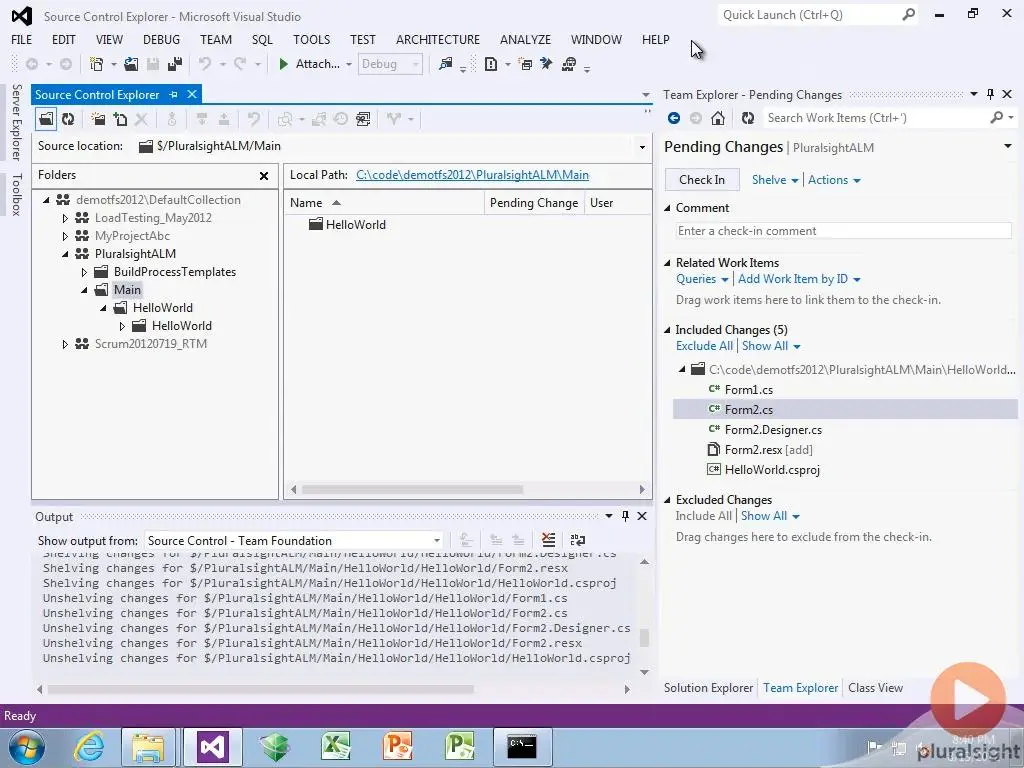Open Queries dropdown under Related Work Items

point(702,279)
